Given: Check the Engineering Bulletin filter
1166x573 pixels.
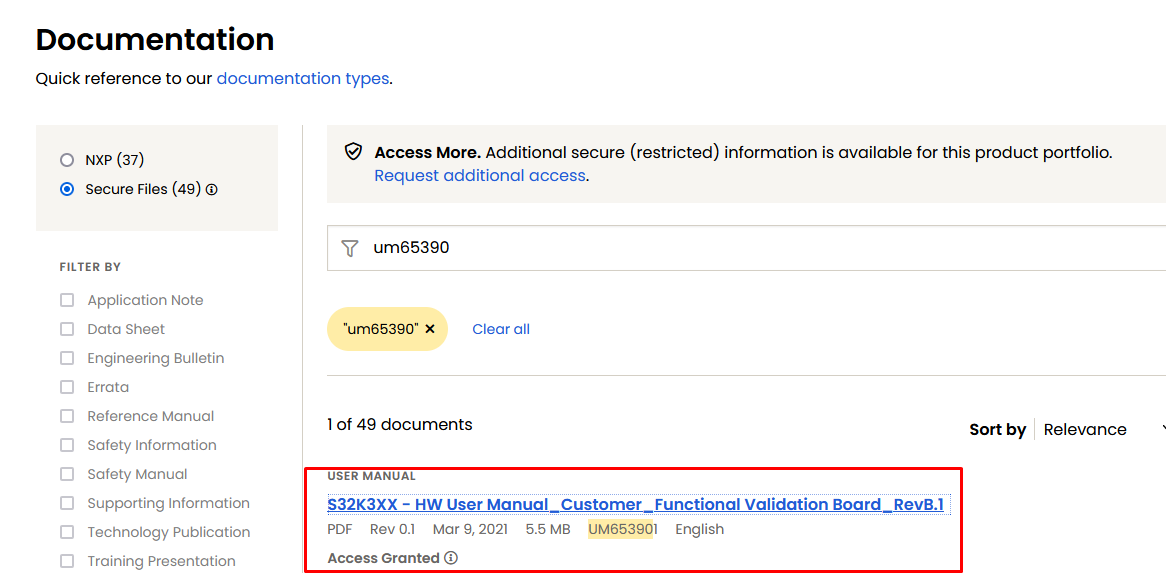Looking at the screenshot, I should tap(67, 358).
